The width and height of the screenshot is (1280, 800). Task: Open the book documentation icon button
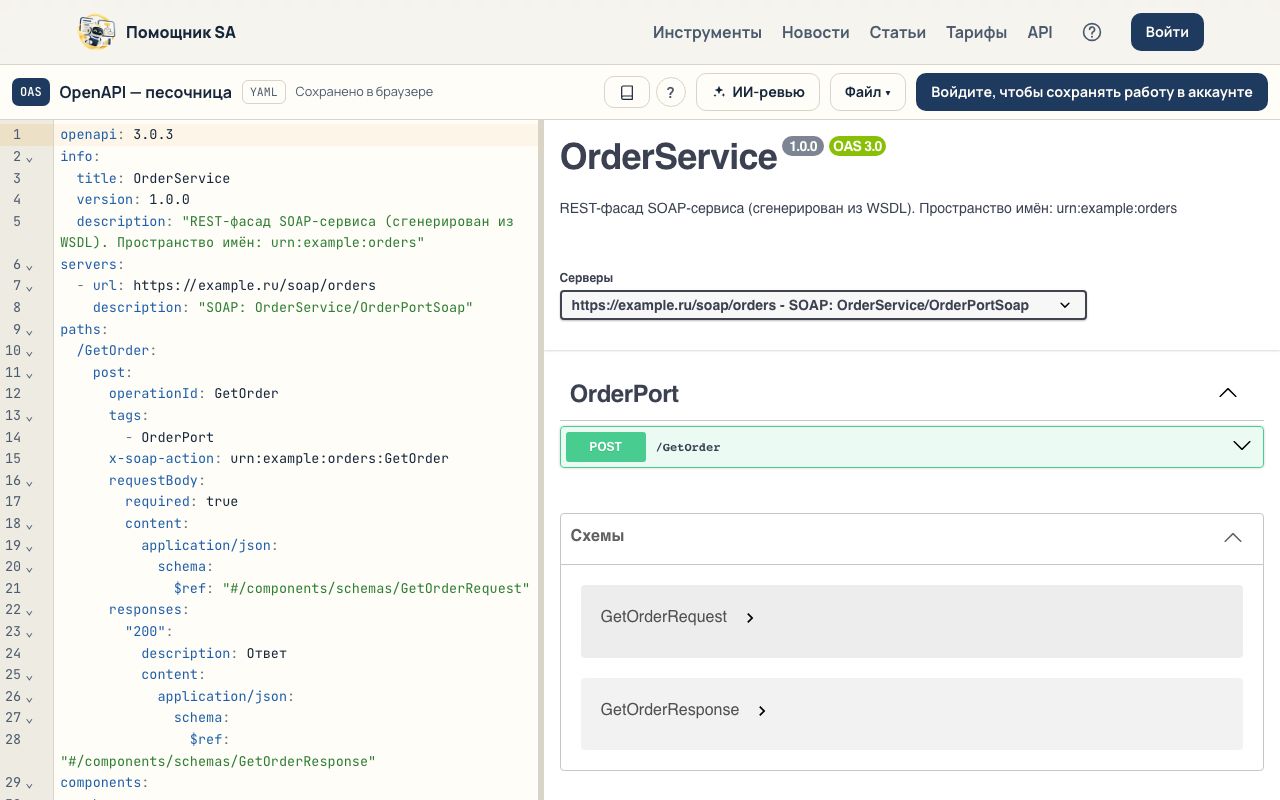[x=627, y=92]
